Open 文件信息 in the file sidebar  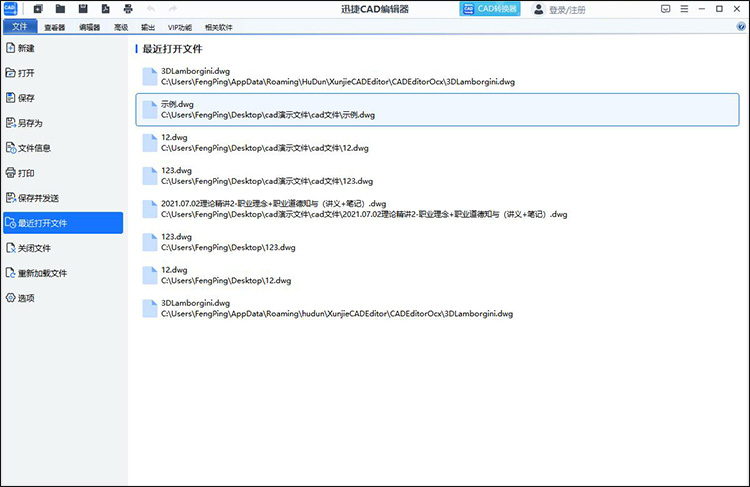coord(63,148)
